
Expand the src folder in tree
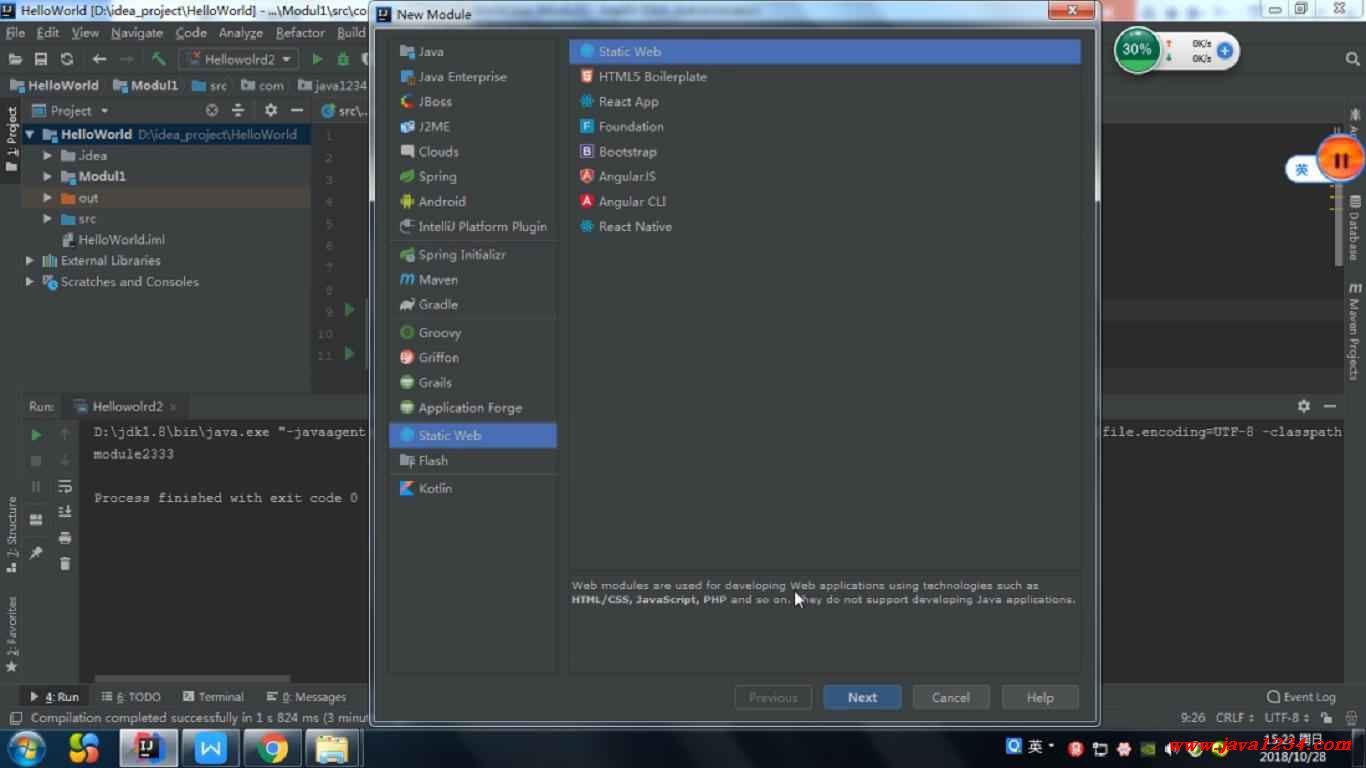point(47,218)
